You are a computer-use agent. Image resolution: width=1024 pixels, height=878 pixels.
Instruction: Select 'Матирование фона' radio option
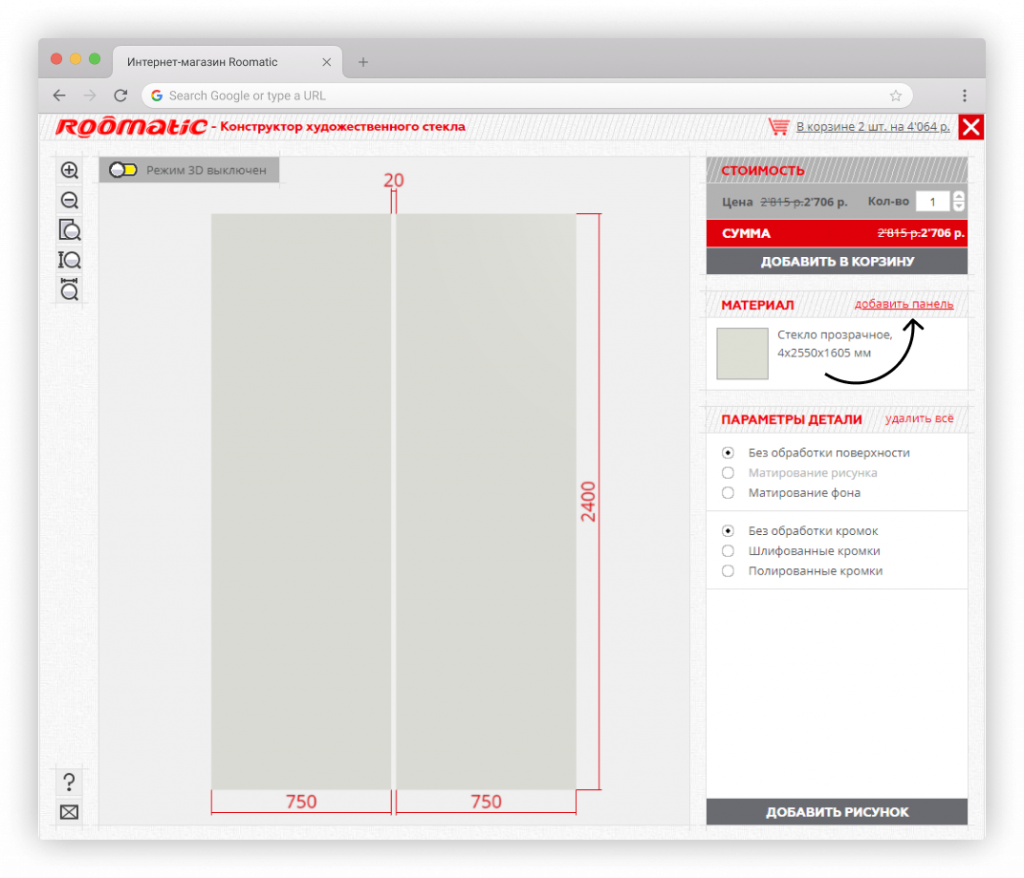click(728, 493)
